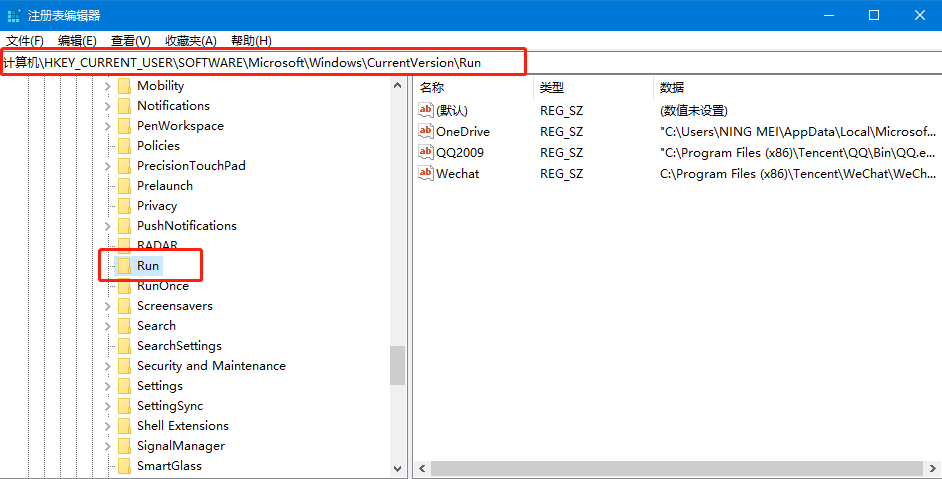This screenshot has height=479, width=942.
Task: Select the RunOnce key label
Action: point(163,286)
